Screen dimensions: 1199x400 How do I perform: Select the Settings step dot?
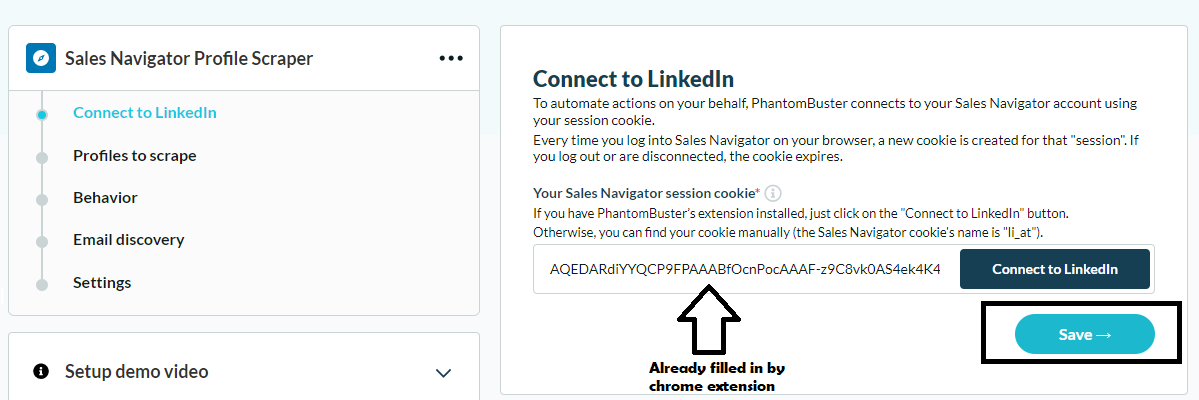[x=42, y=284]
